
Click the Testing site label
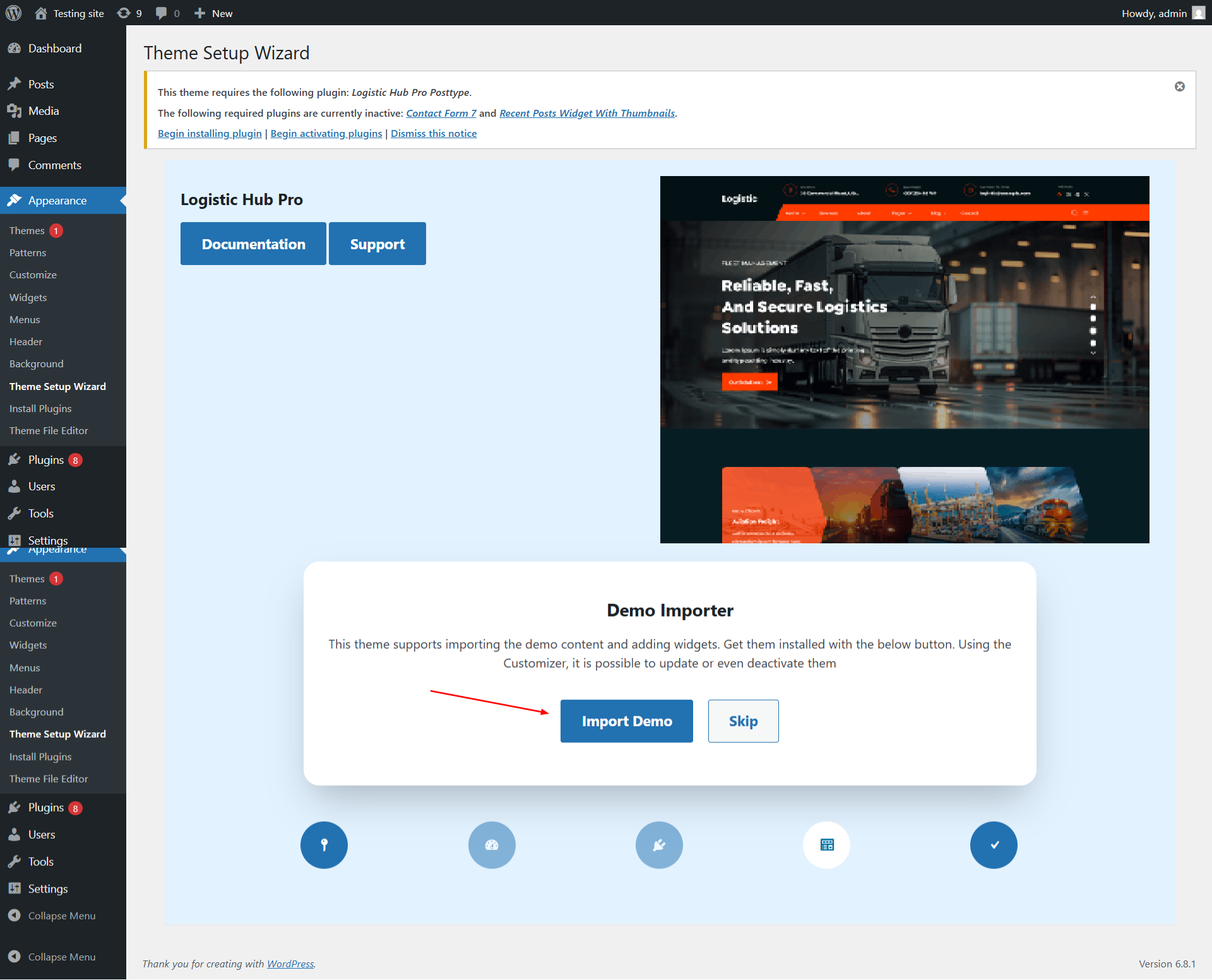point(78,13)
